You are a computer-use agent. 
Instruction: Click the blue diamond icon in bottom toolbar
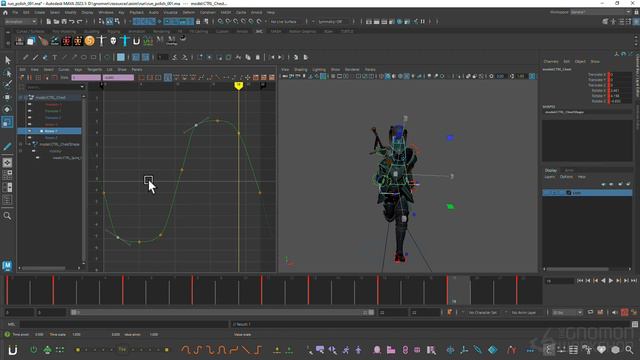(493, 350)
